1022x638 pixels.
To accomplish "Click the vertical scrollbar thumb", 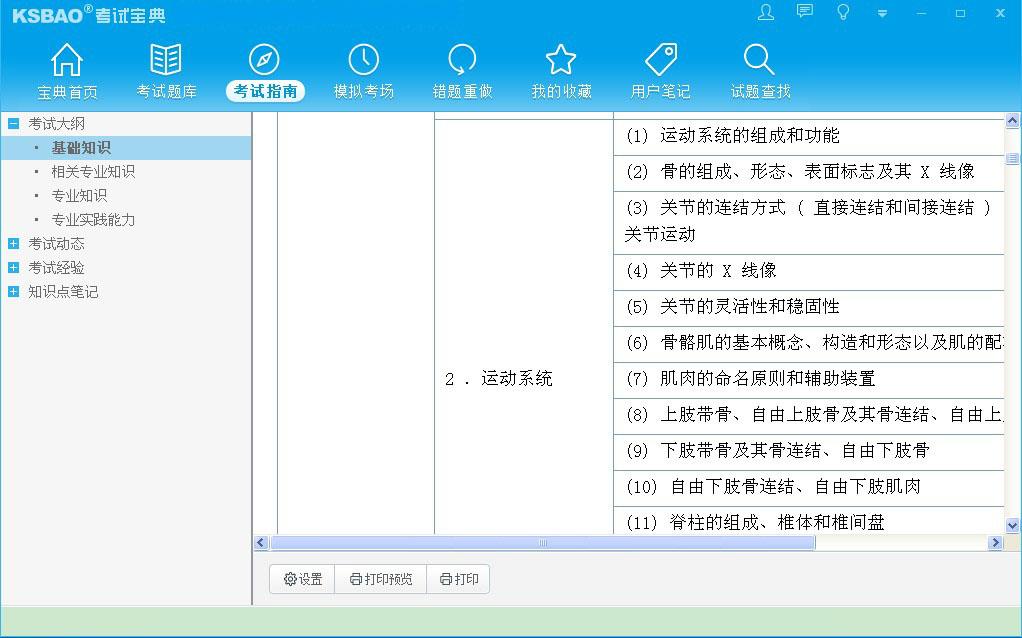I will pos(1012,158).
